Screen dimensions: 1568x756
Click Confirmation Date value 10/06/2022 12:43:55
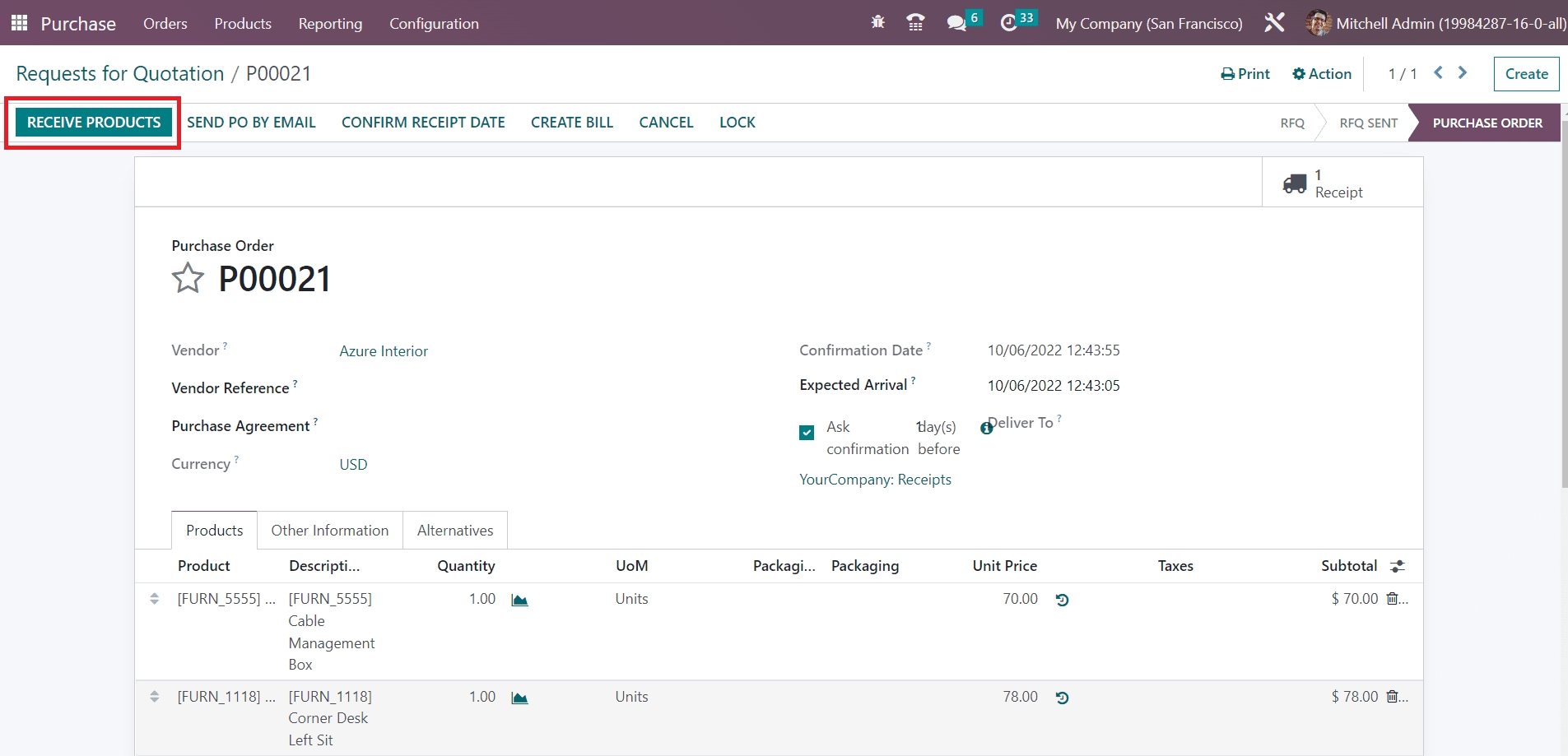[x=1054, y=350]
